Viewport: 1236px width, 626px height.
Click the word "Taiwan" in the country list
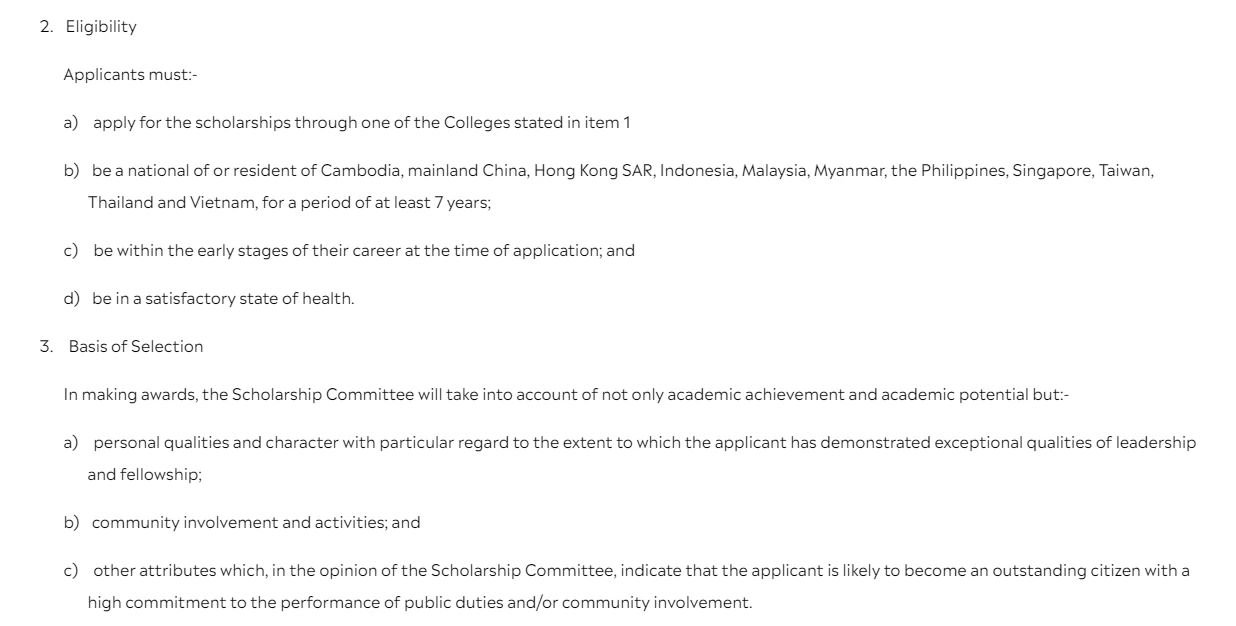coord(1125,171)
